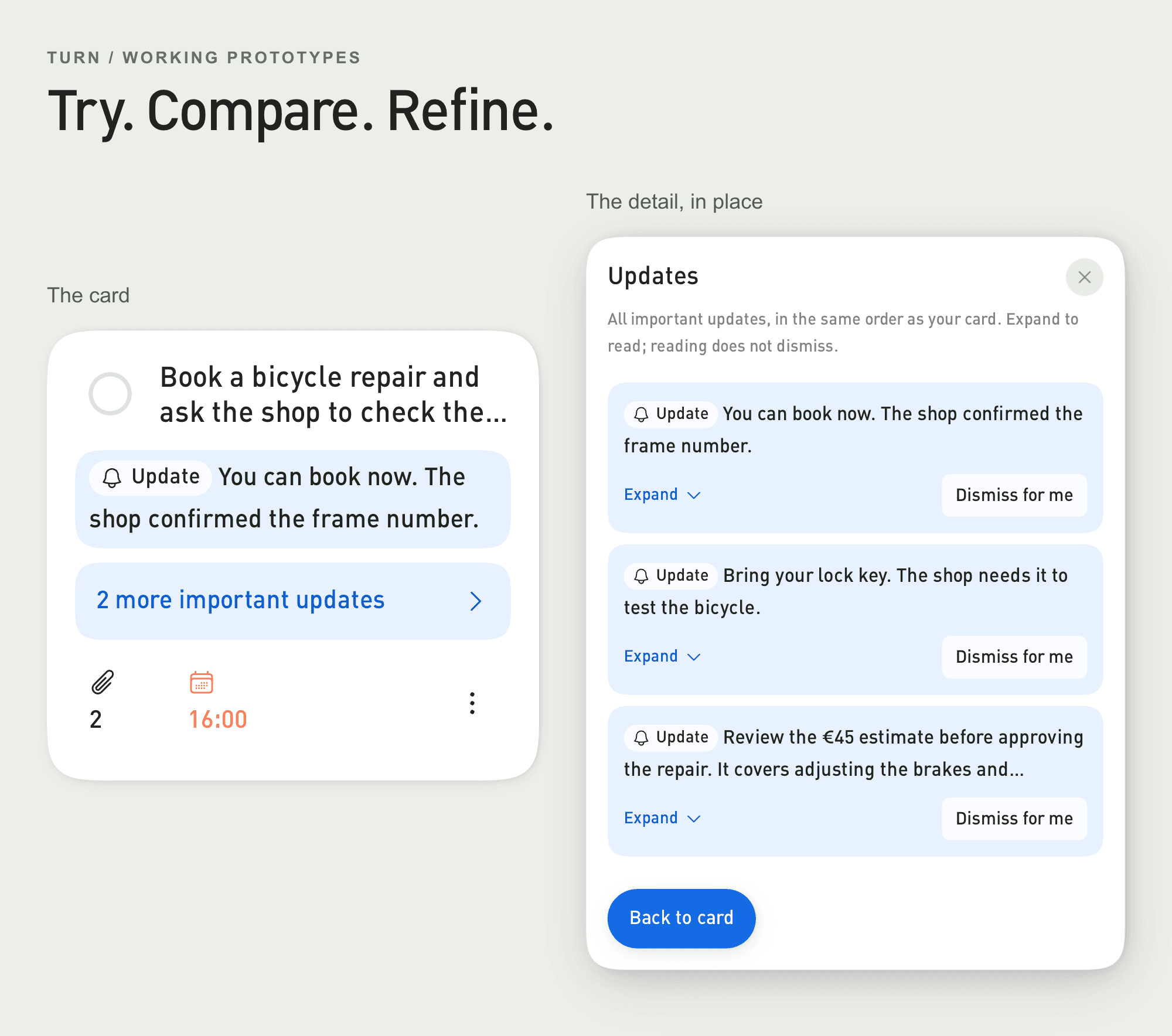1172x1036 pixels.
Task: Click the 'All important updates' description text
Action: [843, 332]
